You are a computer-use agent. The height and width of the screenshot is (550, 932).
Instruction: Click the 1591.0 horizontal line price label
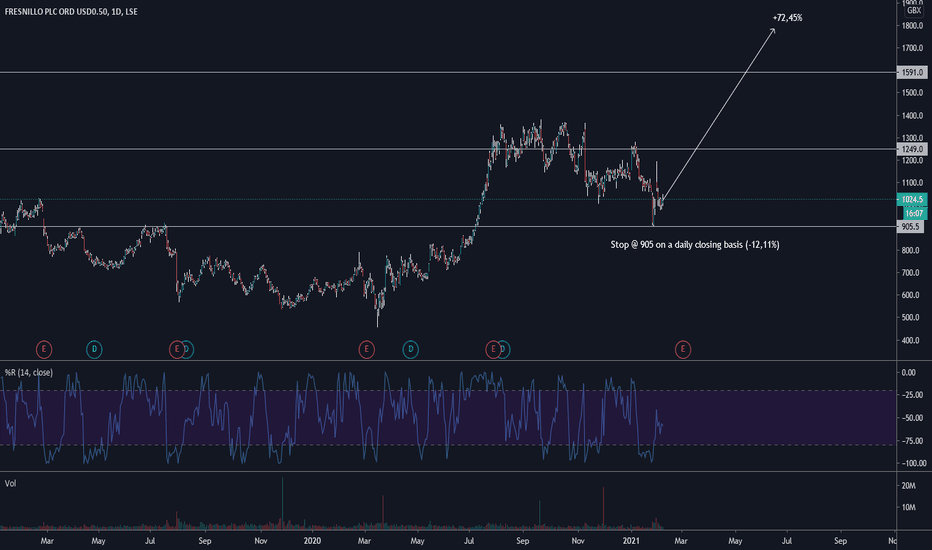912,73
